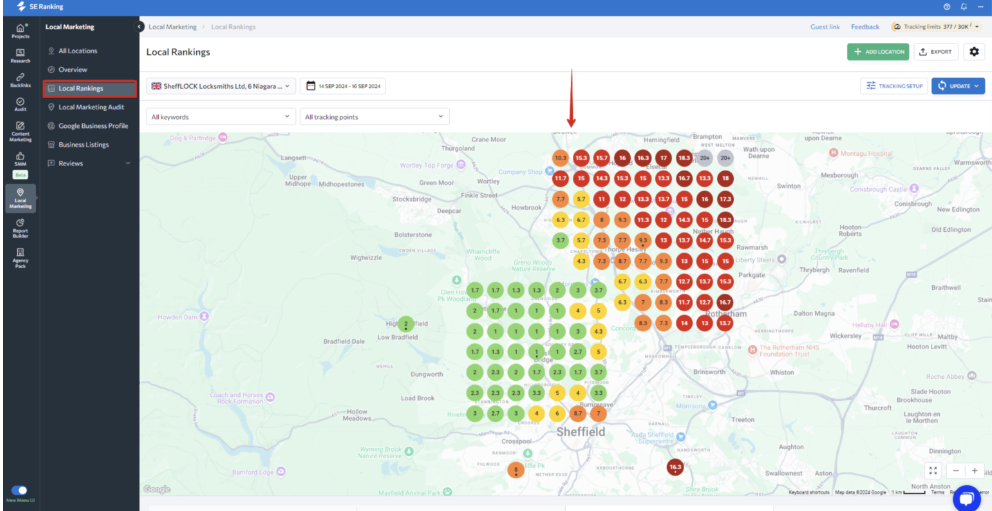This screenshot has width=992, height=511.
Task: Collapse the Local Marketing side panel
Action: click(140, 27)
